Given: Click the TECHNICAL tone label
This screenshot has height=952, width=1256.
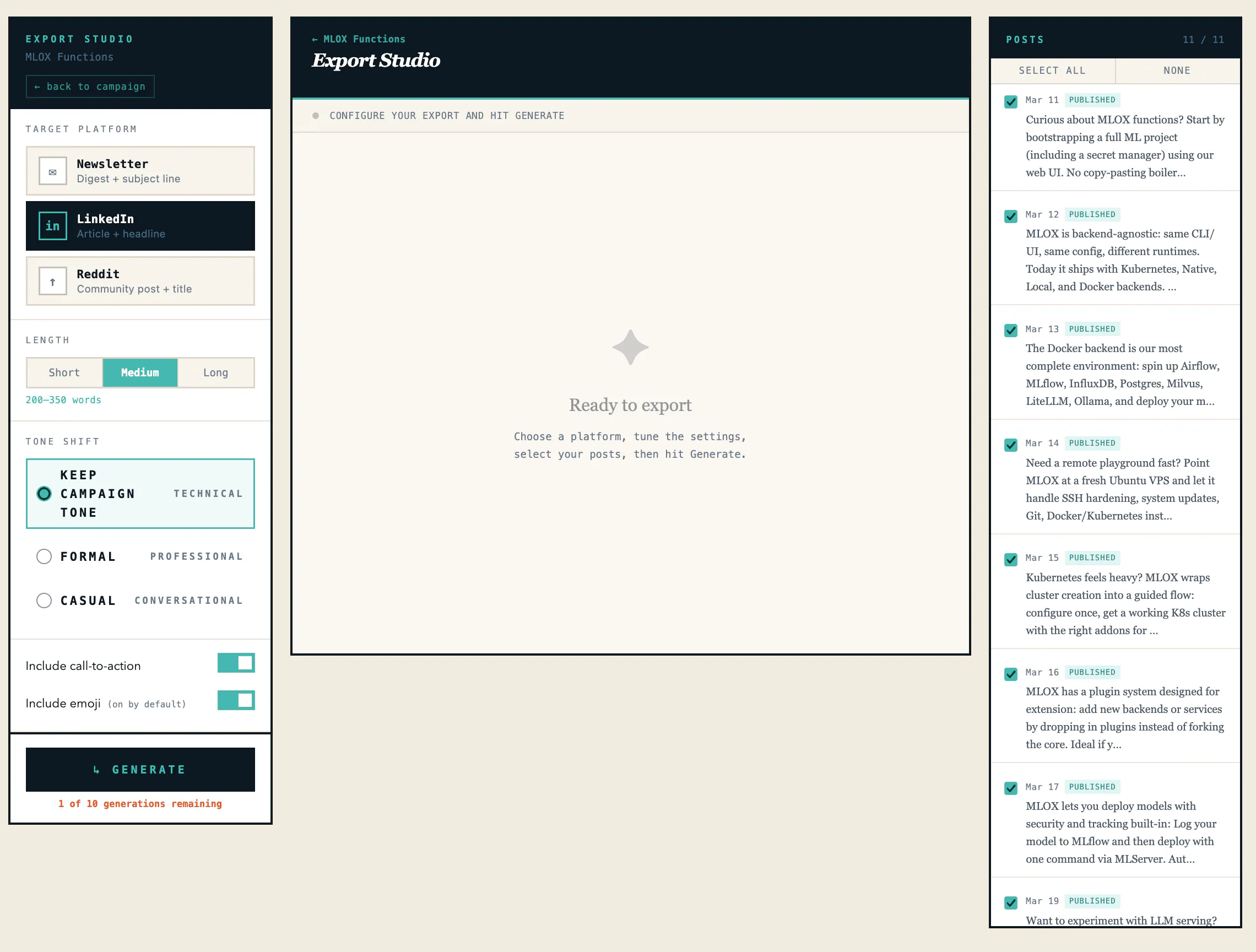Looking at the screenshot, I should tap(208, 494).
